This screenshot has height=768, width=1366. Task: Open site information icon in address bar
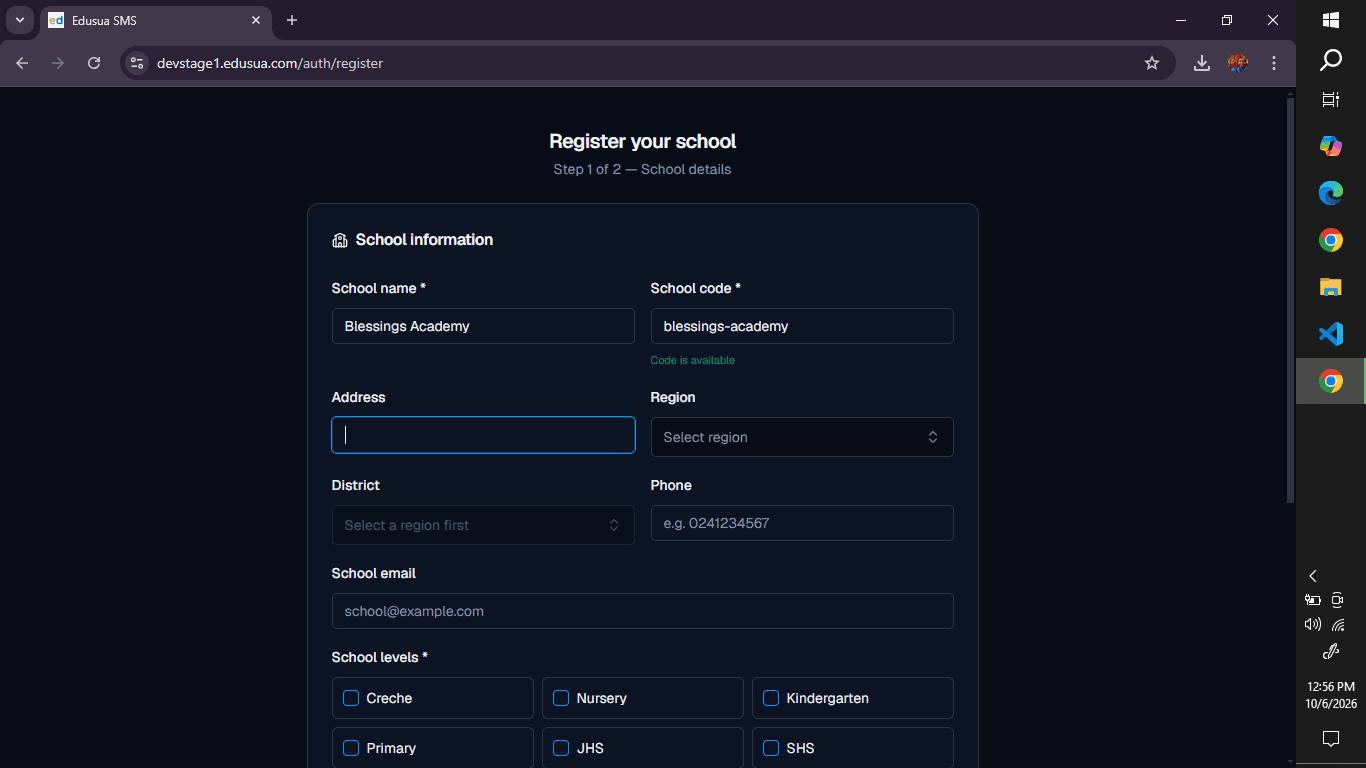pyautogui.click(x=137, y=63)
